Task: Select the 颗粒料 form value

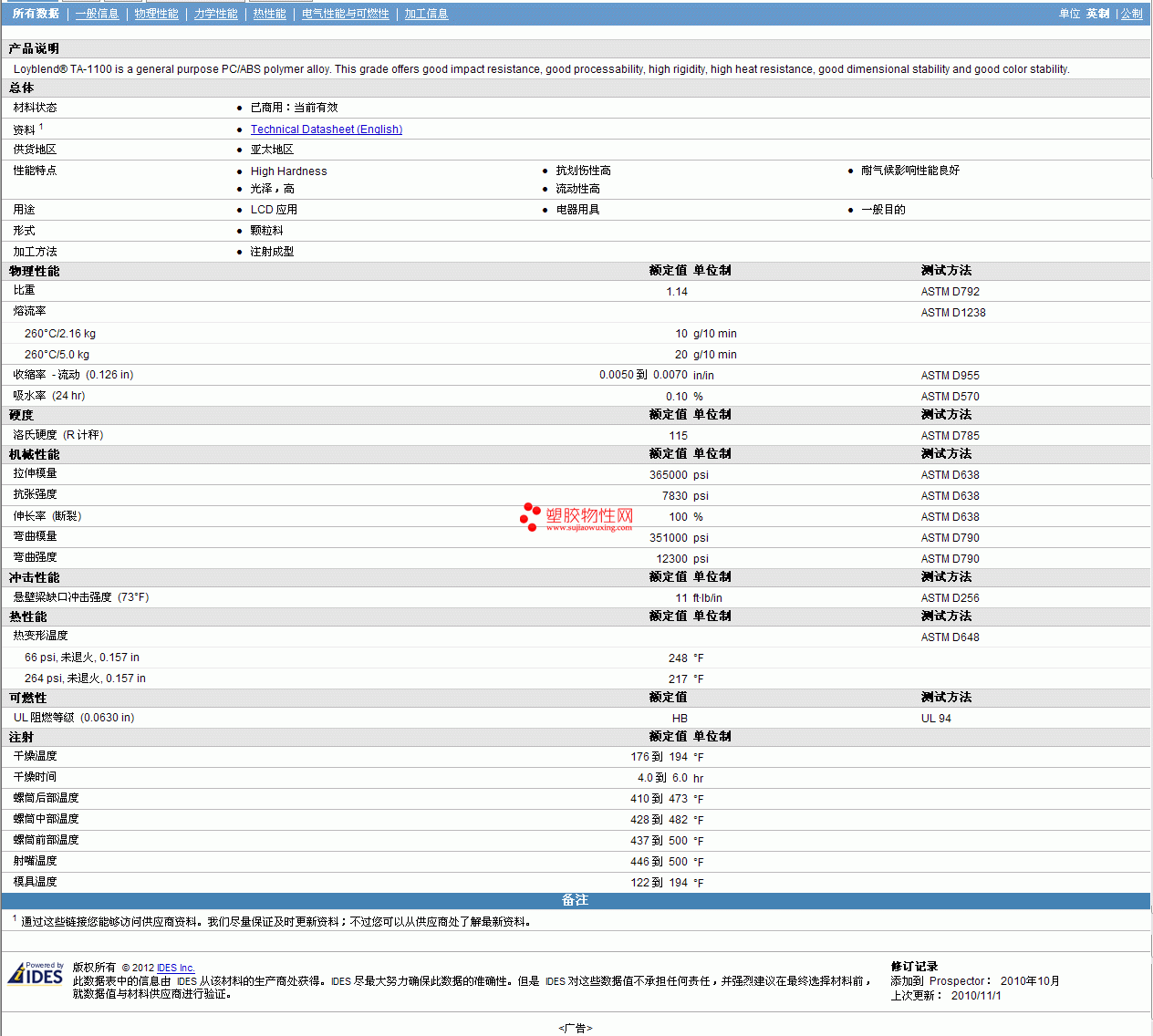Action: 266,231
